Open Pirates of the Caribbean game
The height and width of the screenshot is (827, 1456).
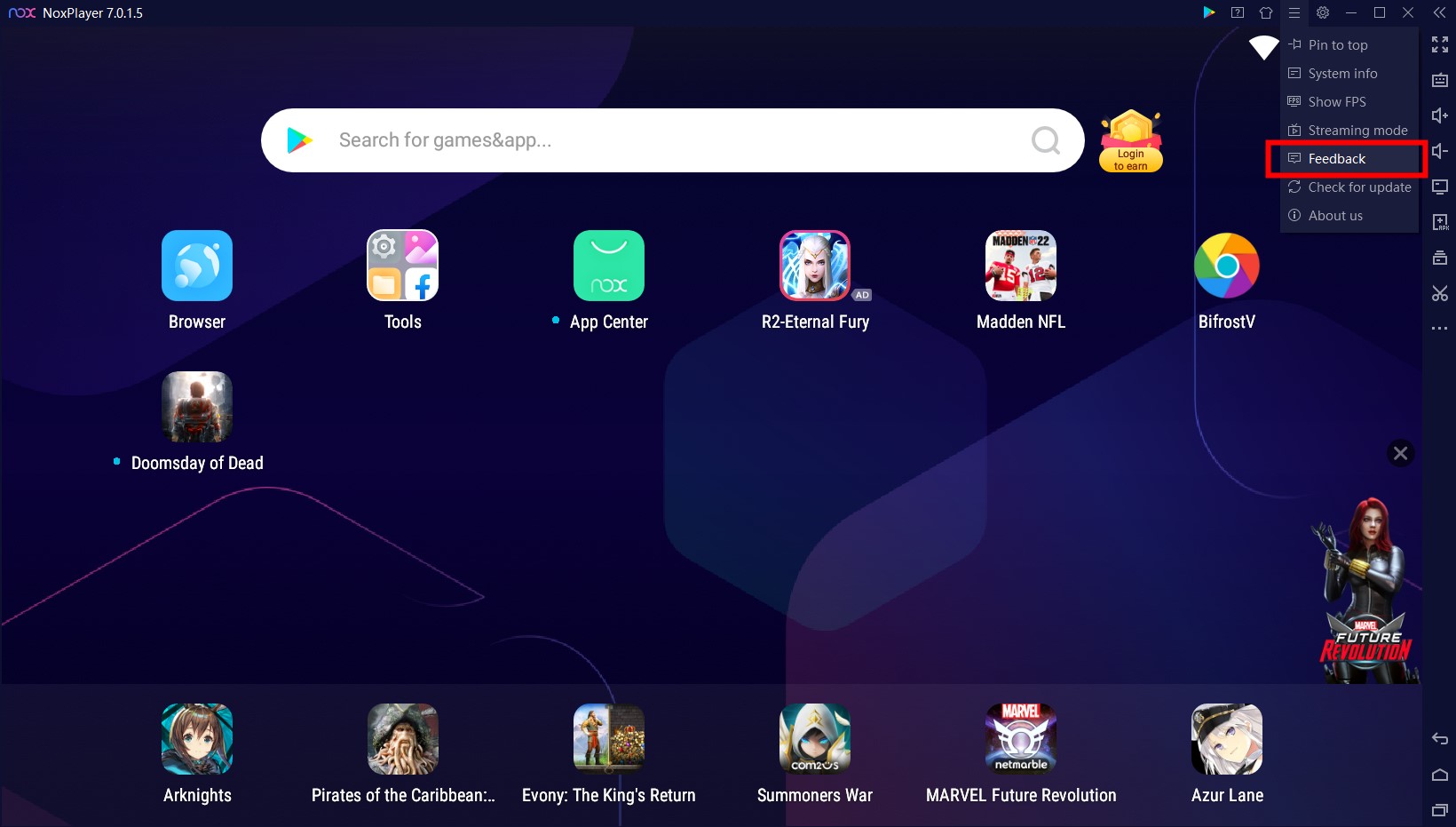[x=403, y=739]
